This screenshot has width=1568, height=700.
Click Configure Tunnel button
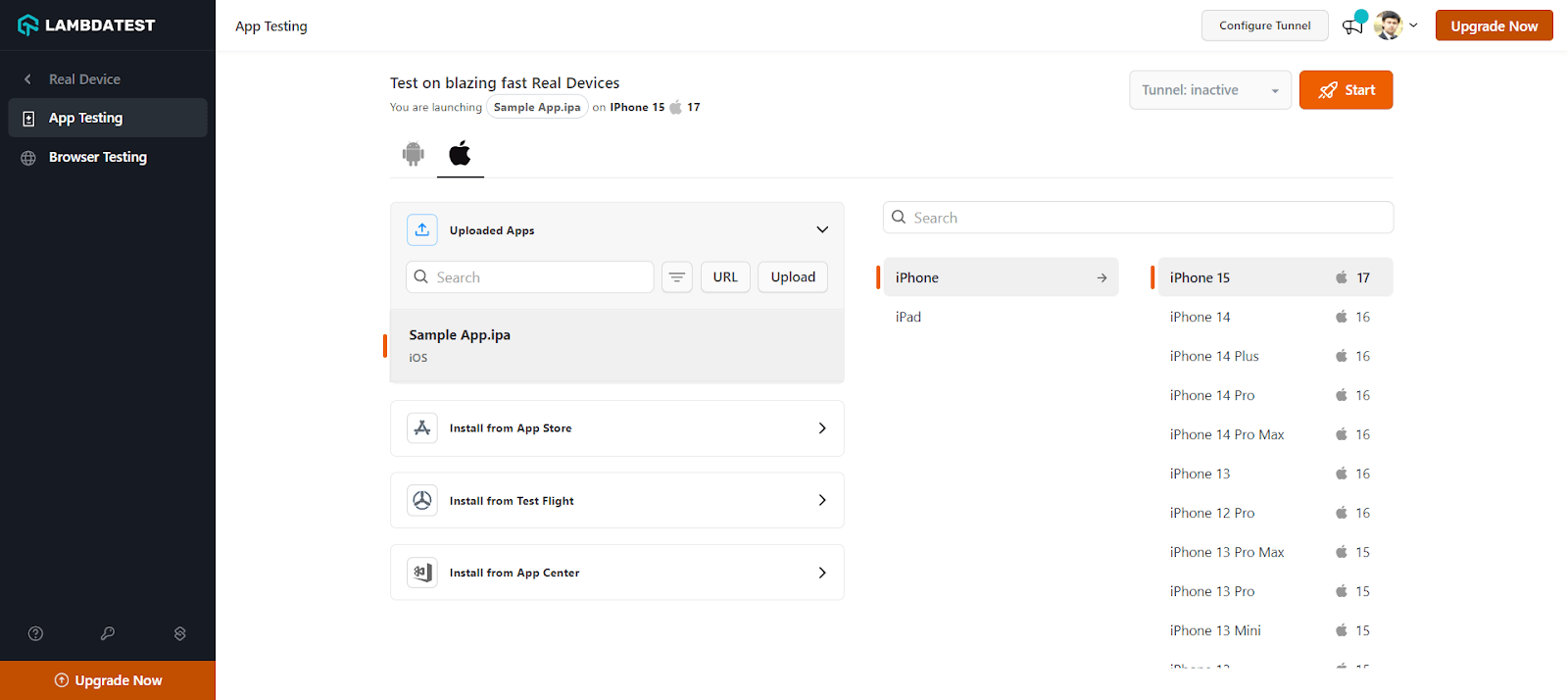coord(1265,25)
